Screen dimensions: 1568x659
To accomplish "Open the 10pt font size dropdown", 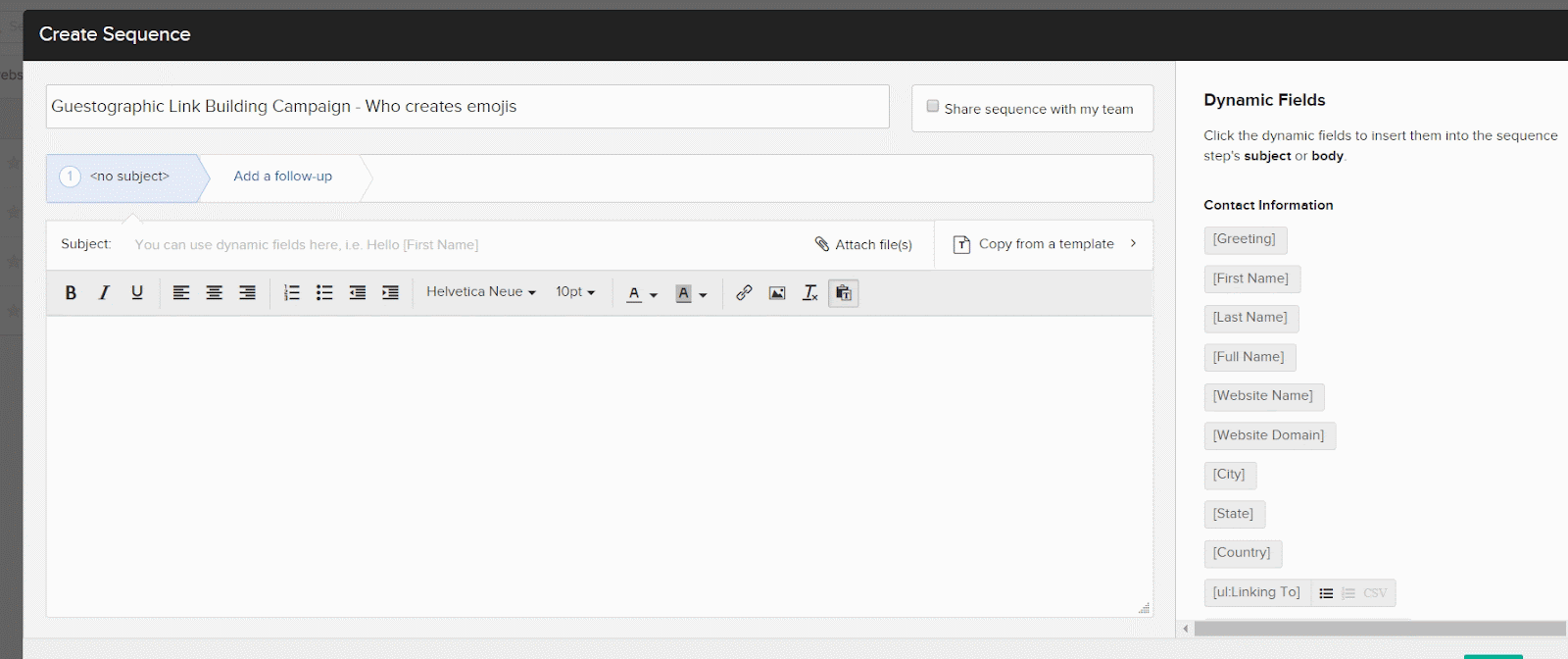I will [575, 292].
